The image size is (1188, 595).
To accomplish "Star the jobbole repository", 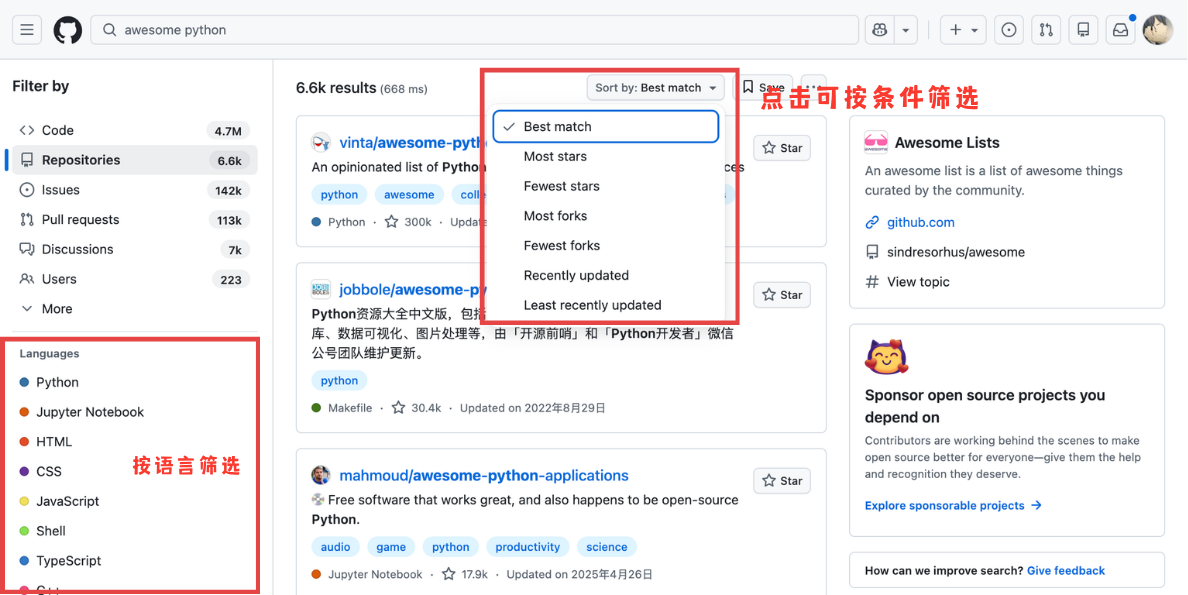I will [782, 295].
